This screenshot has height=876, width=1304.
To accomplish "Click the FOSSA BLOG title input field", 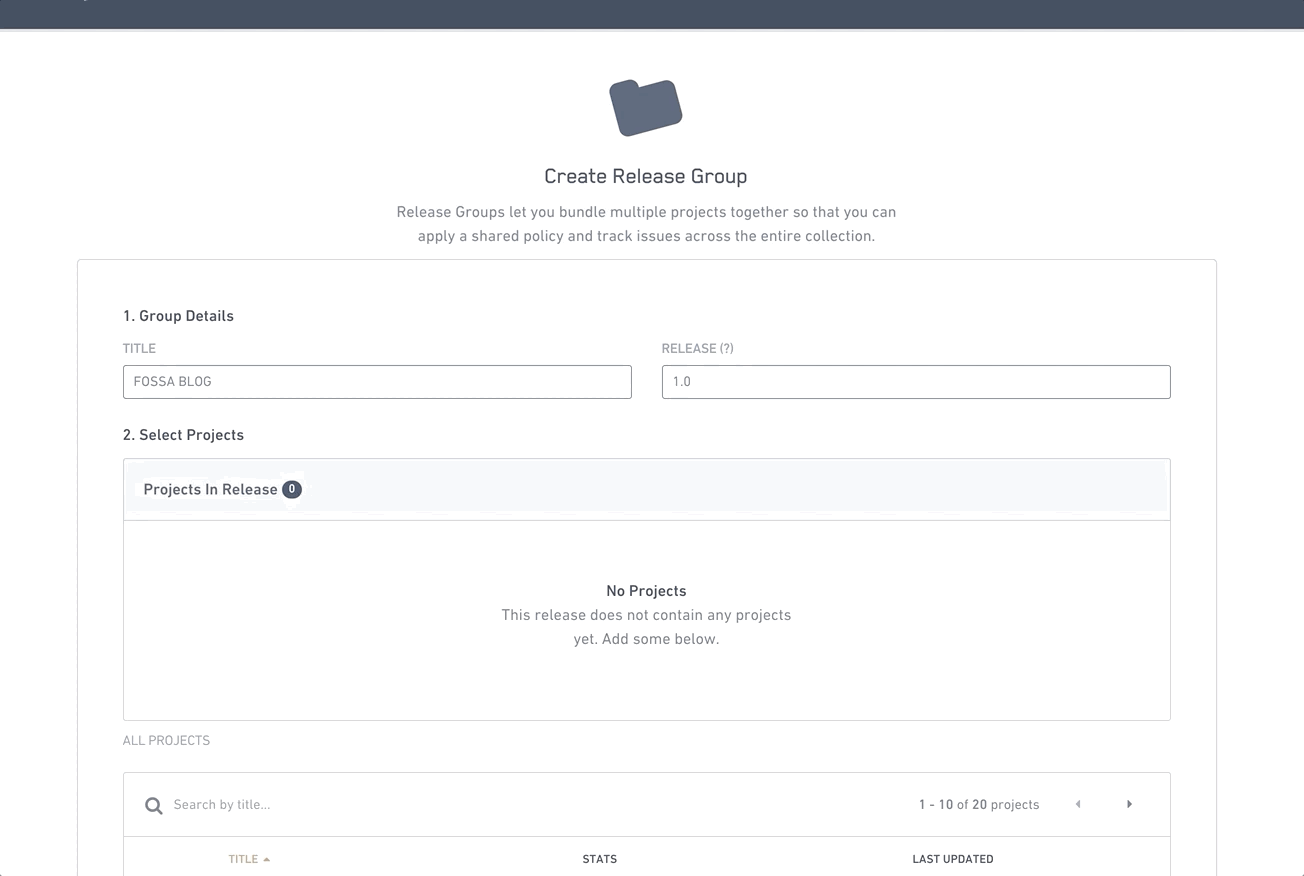I will click(x=377, y=382).
